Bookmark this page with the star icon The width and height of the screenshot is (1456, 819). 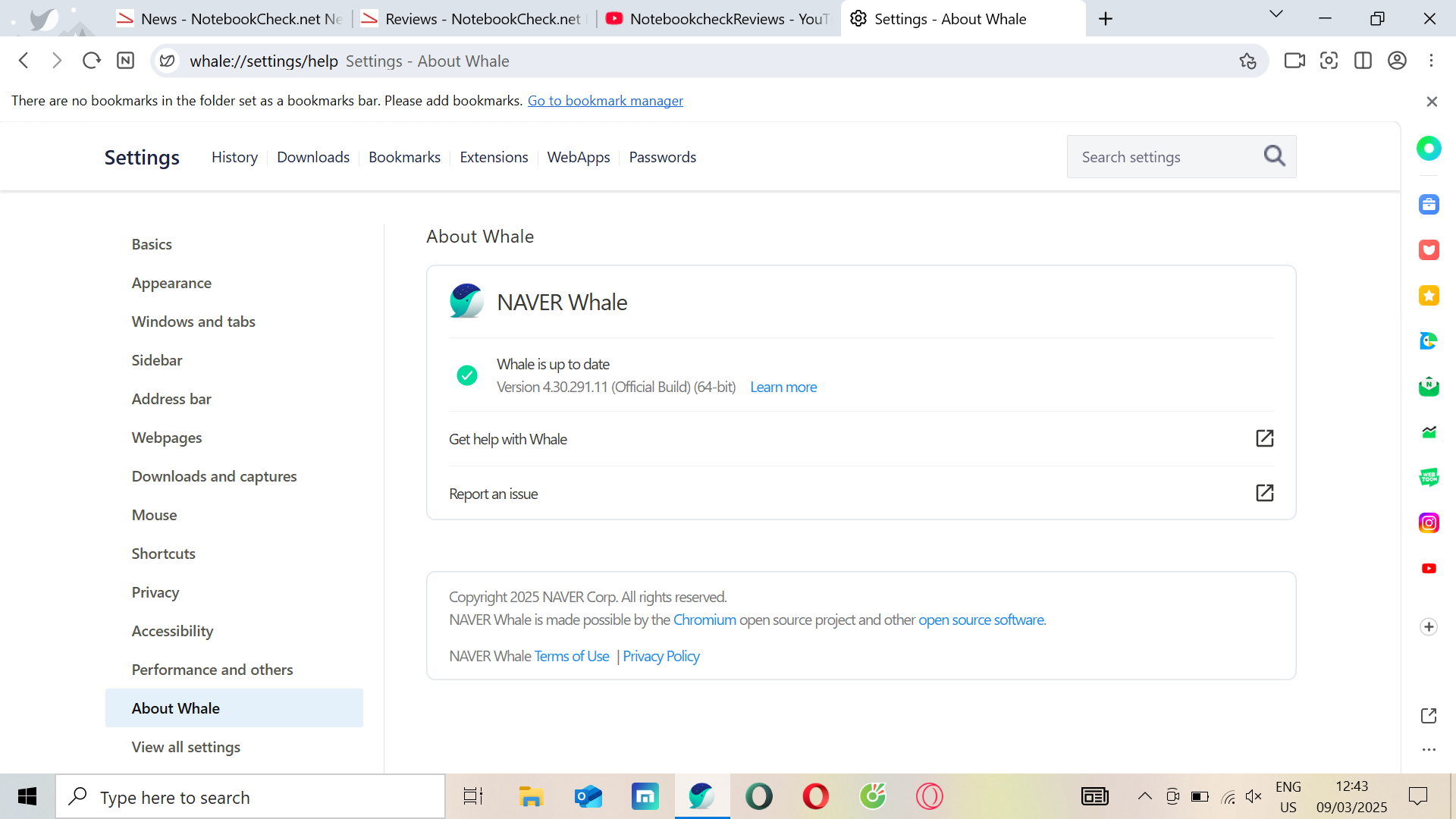(1247, 61)
